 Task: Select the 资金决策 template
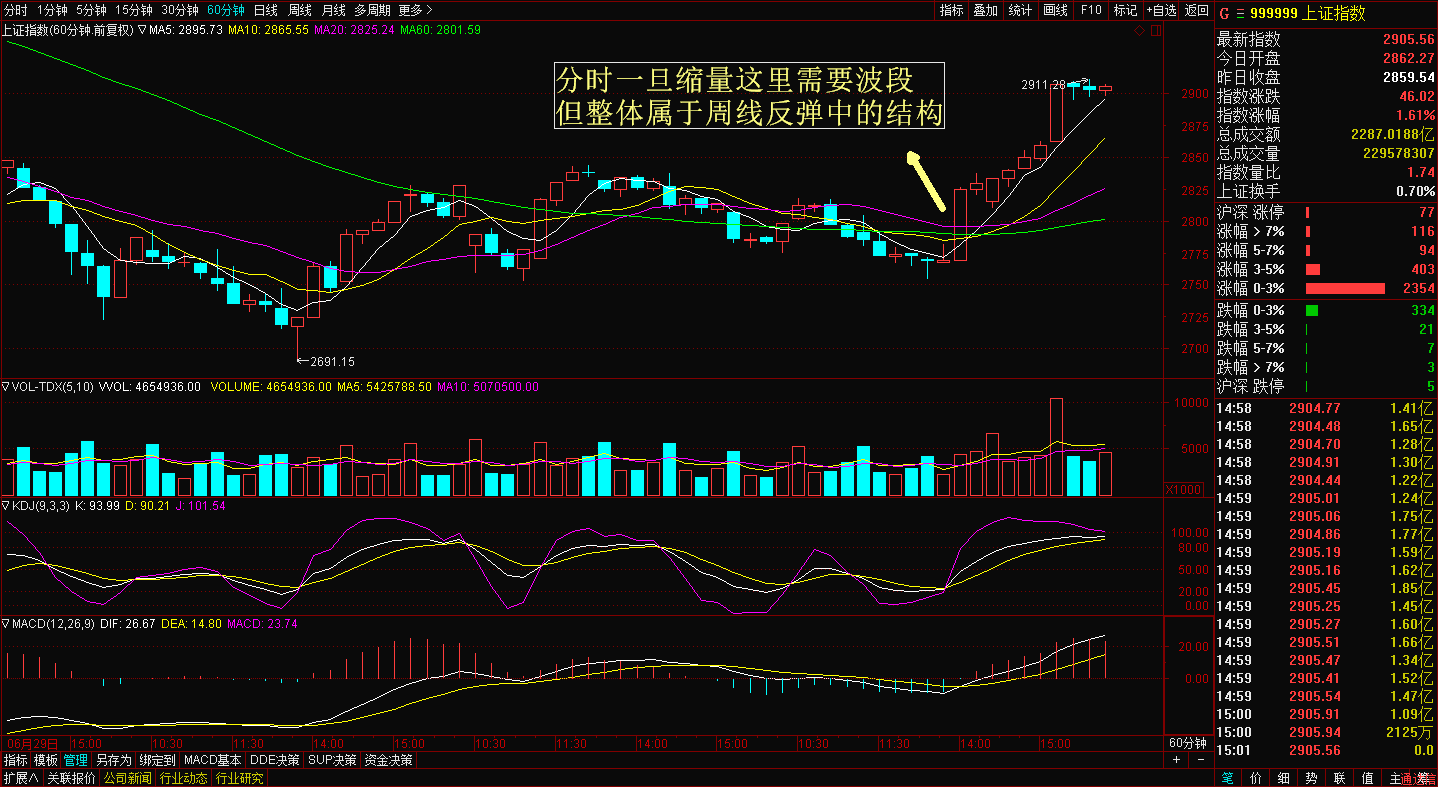388,760
